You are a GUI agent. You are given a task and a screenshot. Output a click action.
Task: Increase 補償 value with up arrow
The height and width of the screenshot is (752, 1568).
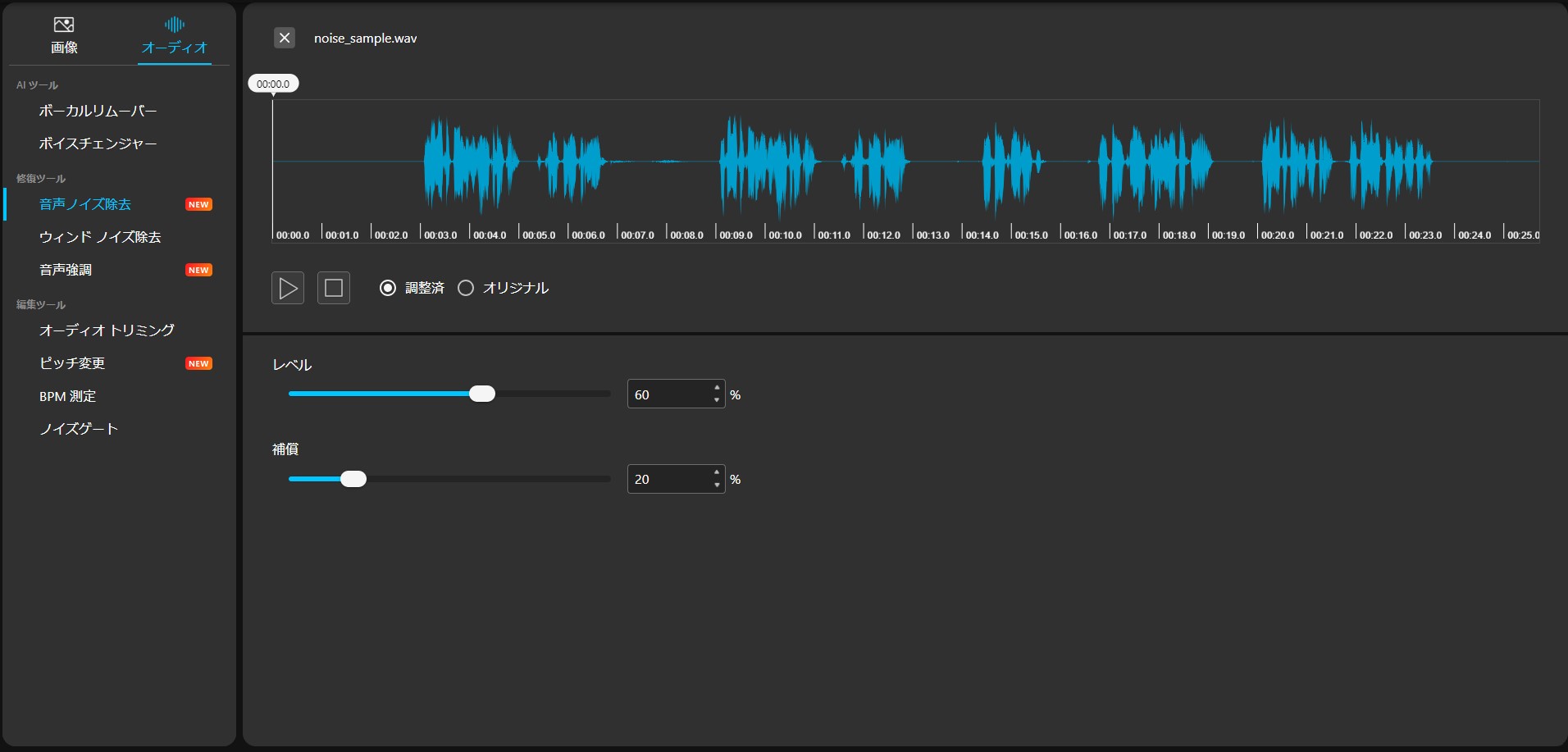click(717, 472)
